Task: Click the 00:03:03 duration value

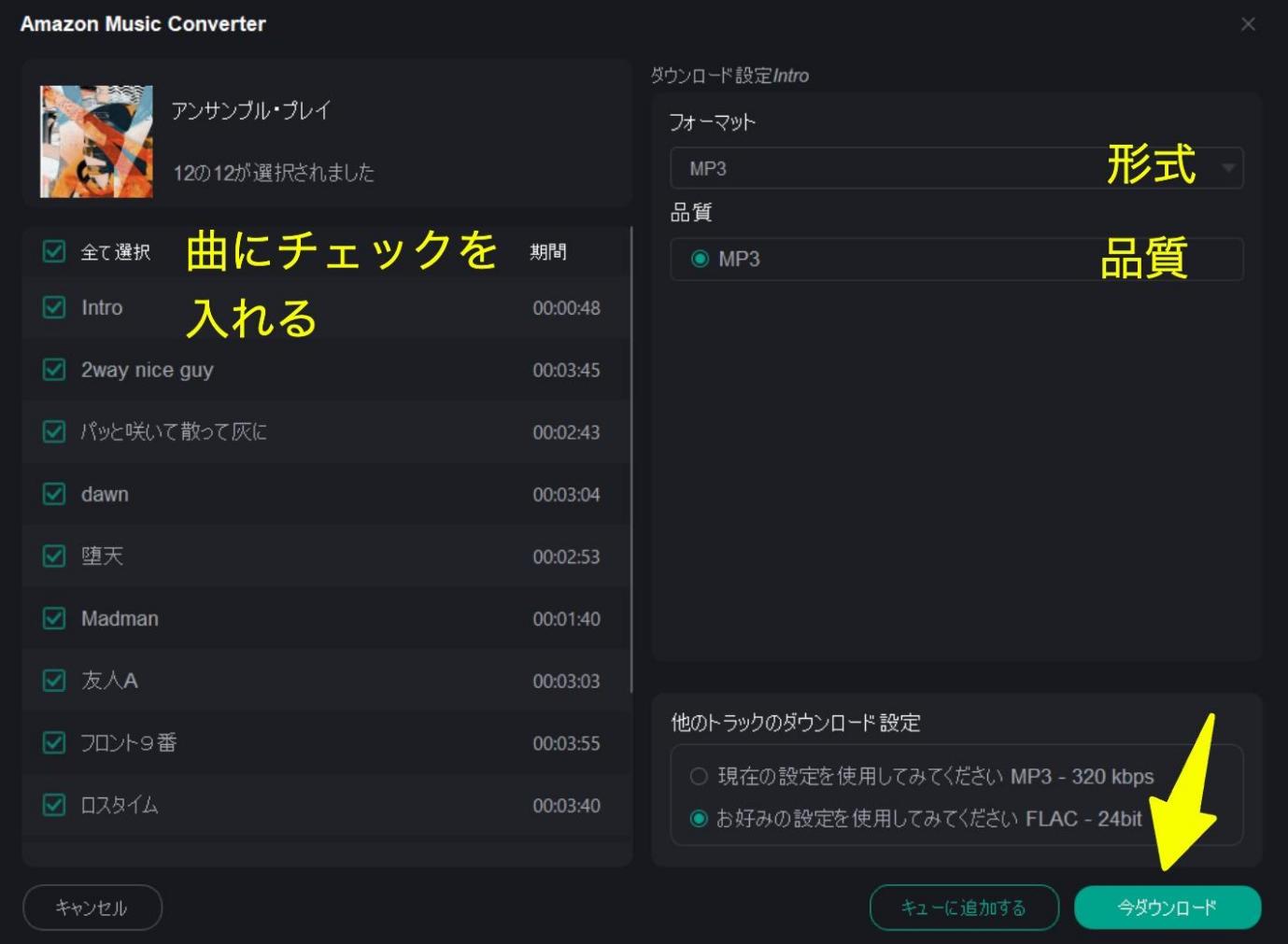Action: pos(566,681)
